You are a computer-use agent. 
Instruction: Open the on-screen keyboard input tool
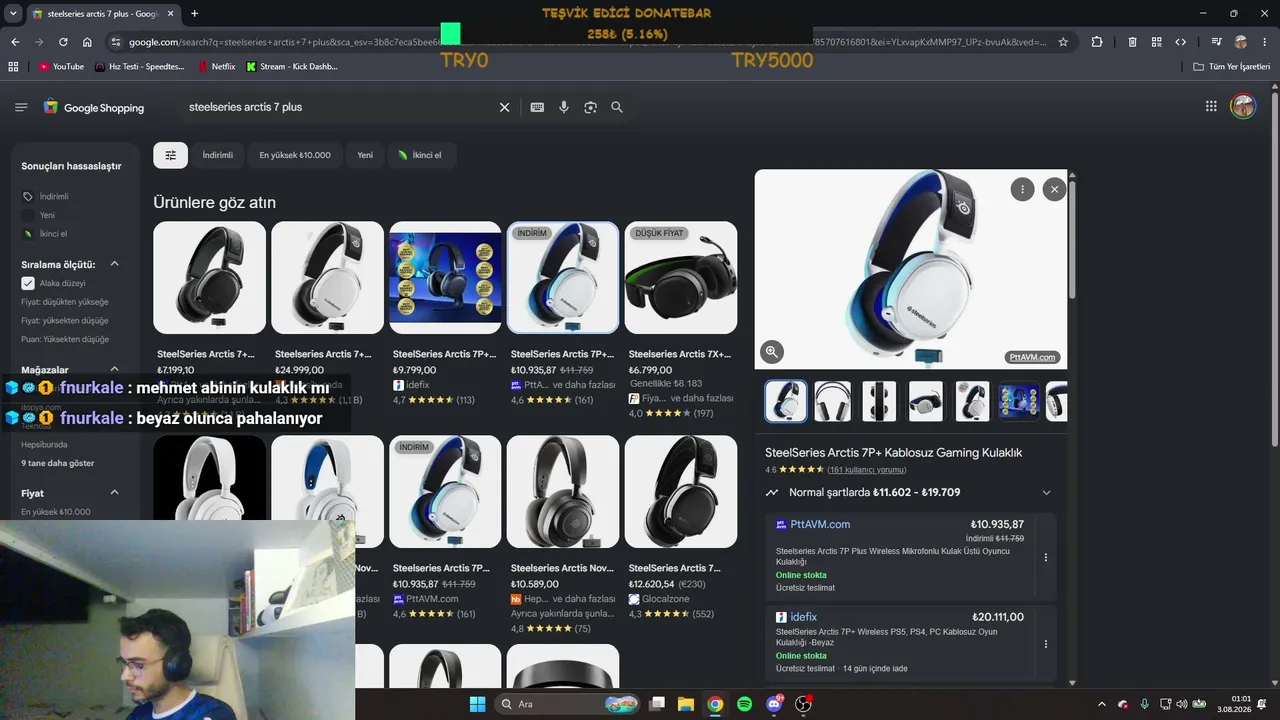point(537,107)
